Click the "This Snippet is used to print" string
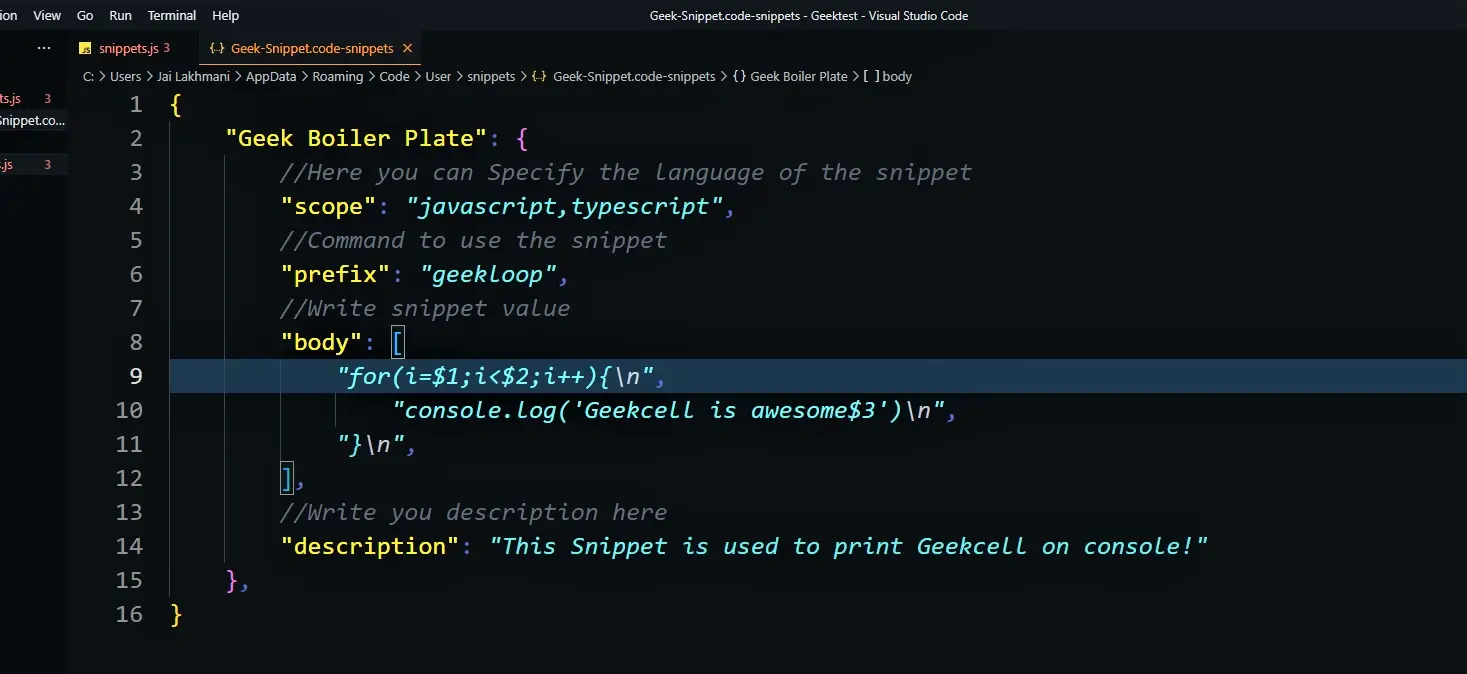This screenshot has height=674, width=1467. click(848, 546)
